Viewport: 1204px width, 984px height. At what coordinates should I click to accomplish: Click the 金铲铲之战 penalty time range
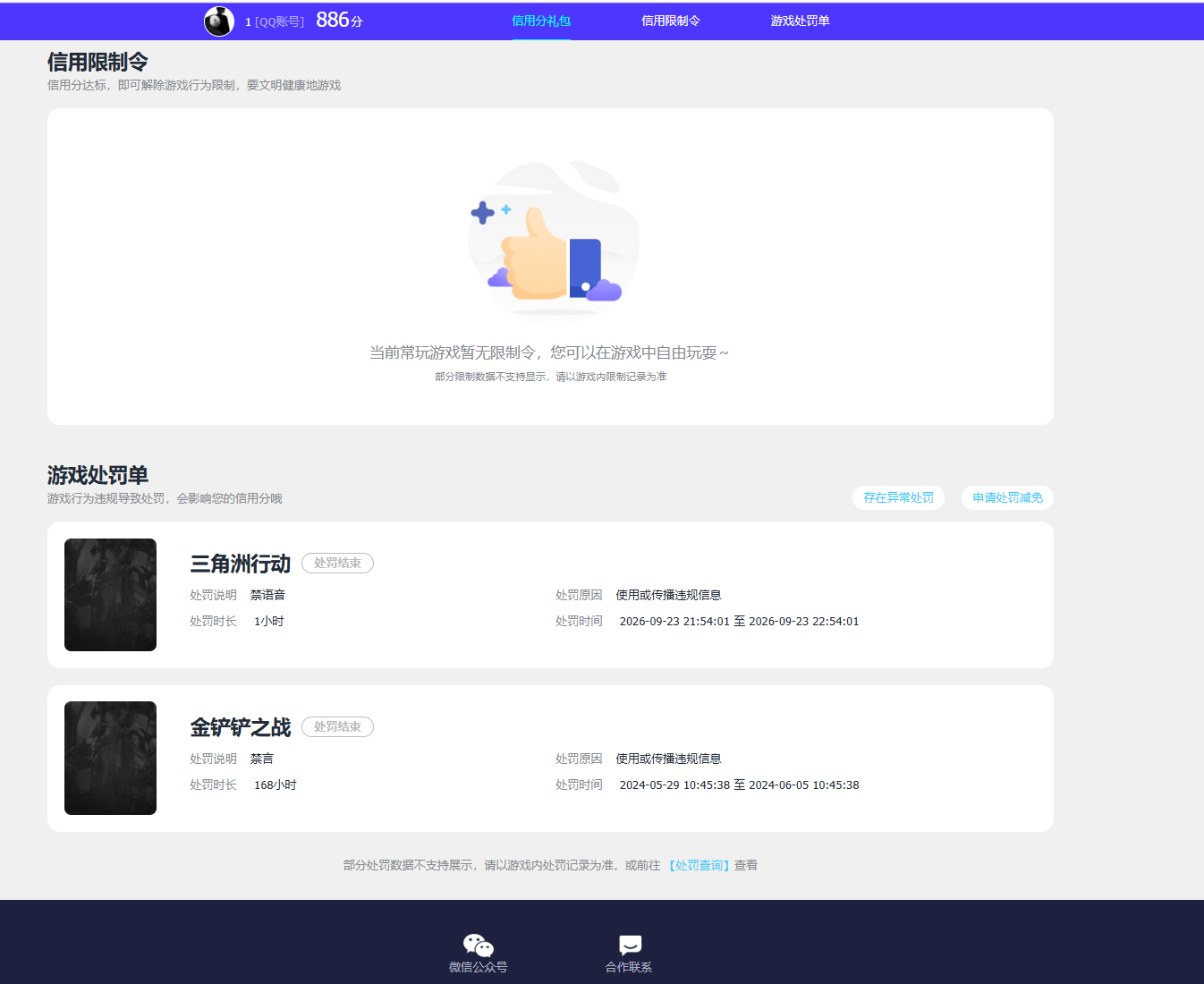pos(739,785)
